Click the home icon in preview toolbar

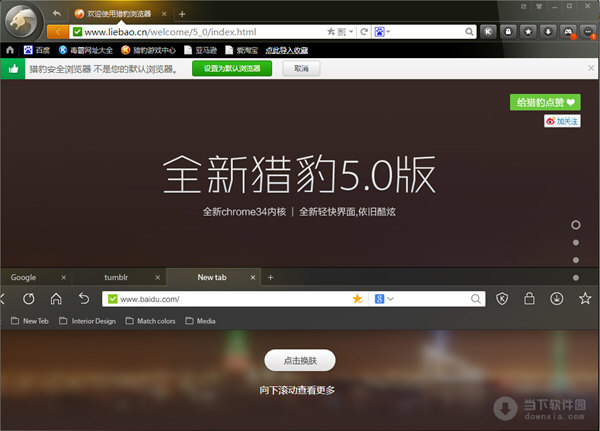(x=56, y=298)
